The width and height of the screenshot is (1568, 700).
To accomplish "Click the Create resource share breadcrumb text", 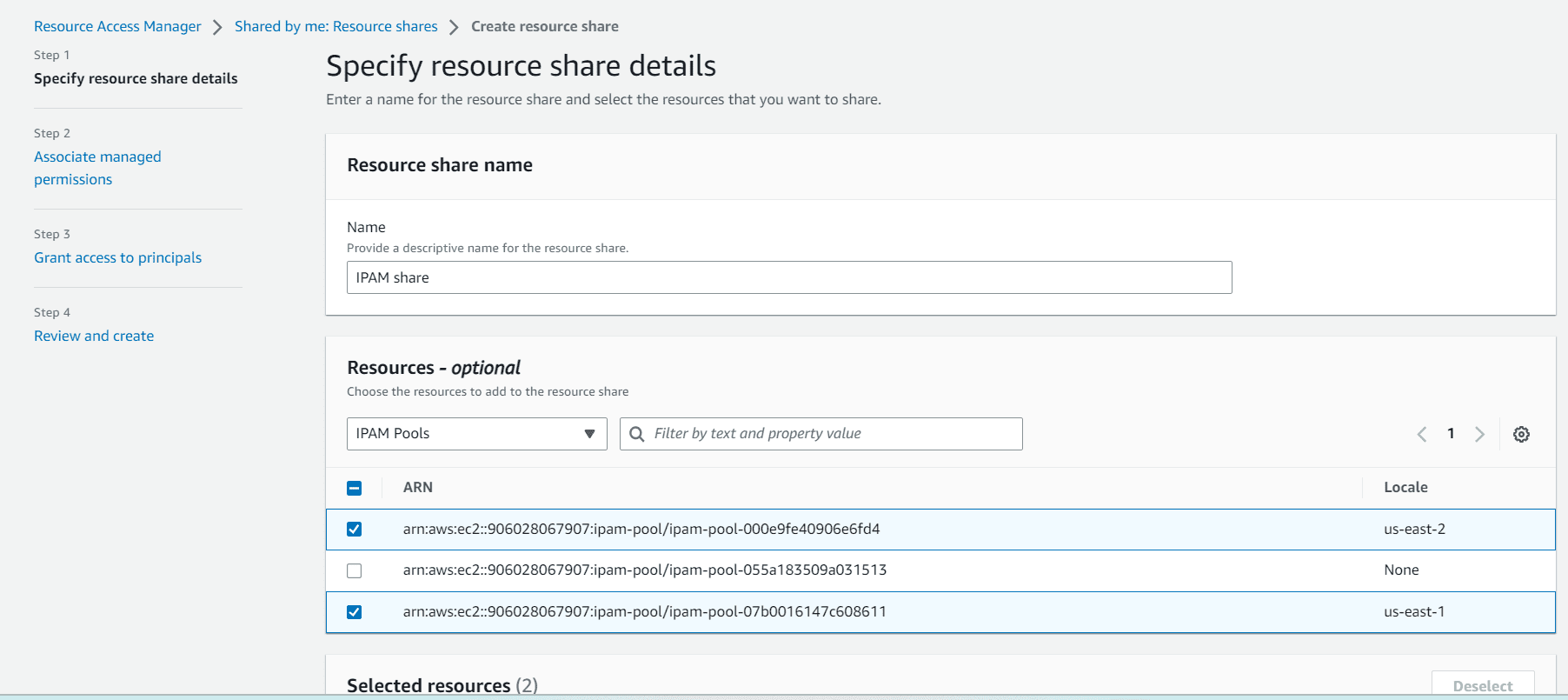I will [x=545, y=26].
